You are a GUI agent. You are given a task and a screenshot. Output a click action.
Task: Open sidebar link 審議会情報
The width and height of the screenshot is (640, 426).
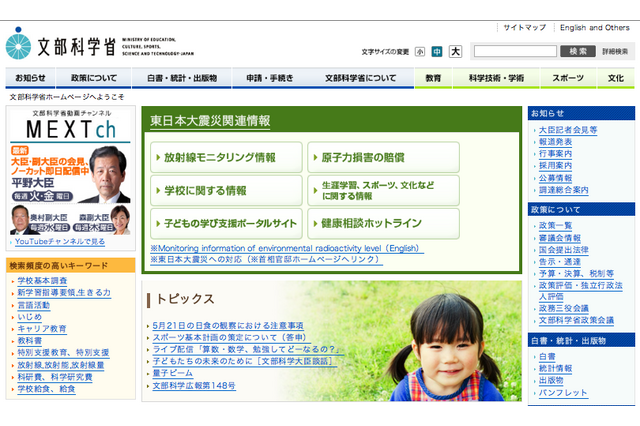click(x=560, y=238)
